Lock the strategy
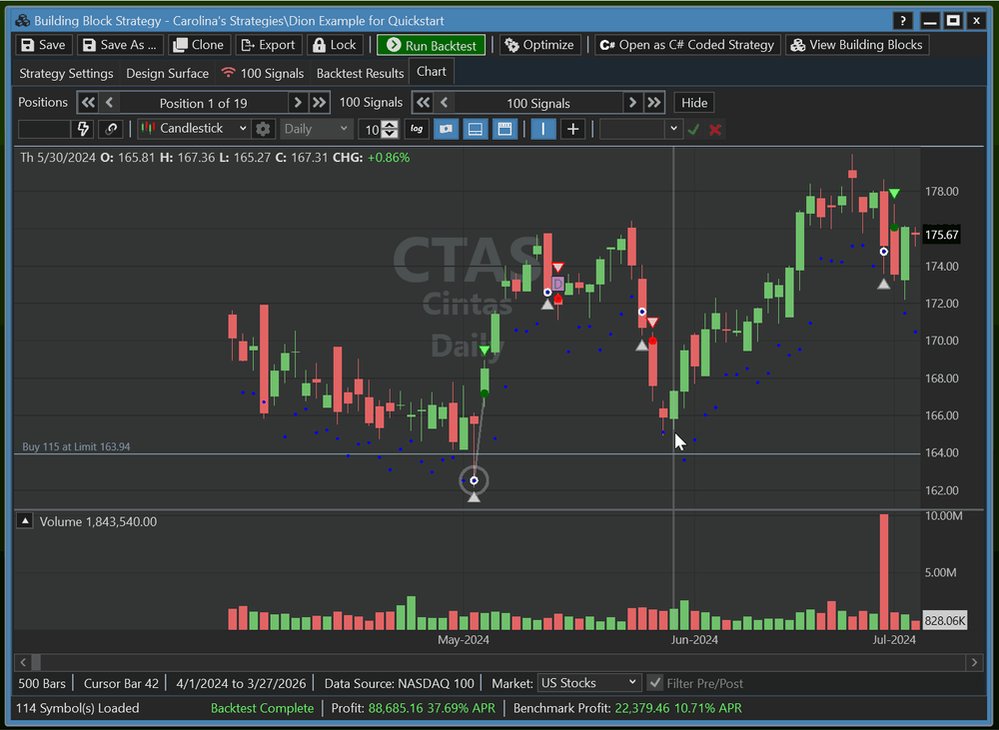Screen dimensions: 999x730 [335, 45]
